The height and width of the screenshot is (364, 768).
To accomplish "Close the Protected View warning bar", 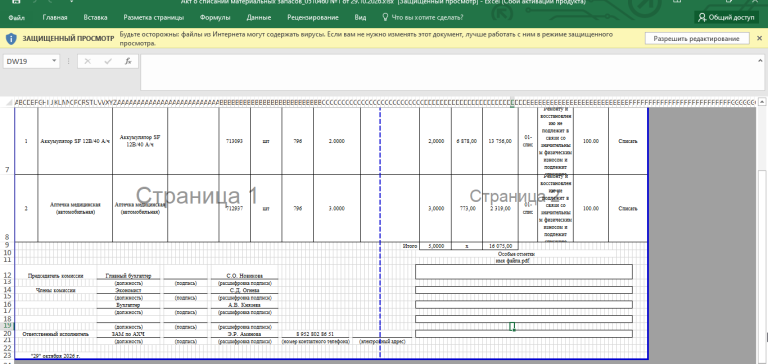I will click(x=760, y=38).
